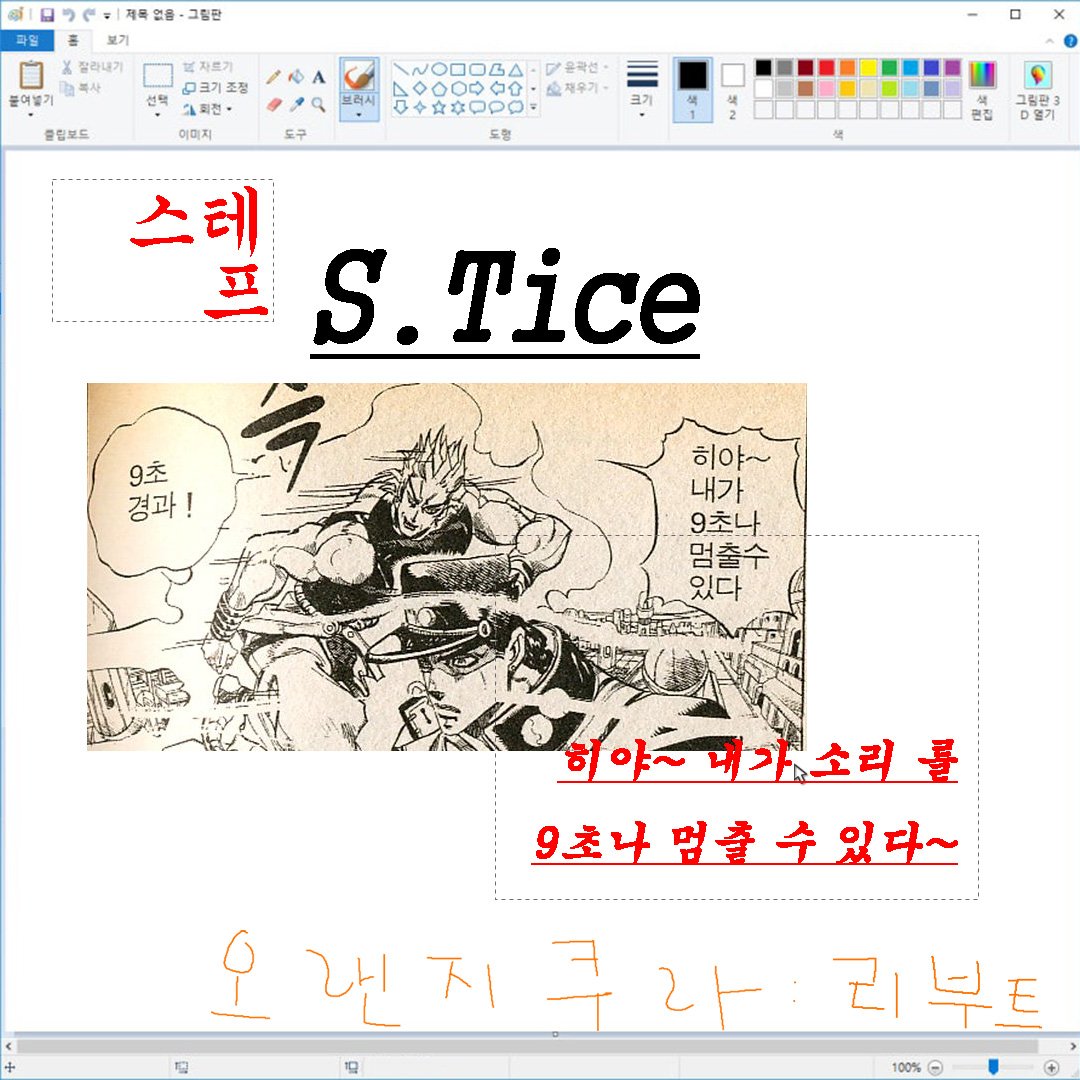Click 색 편집 edit colors button
1080x1080 pixels.
(982, 90)
